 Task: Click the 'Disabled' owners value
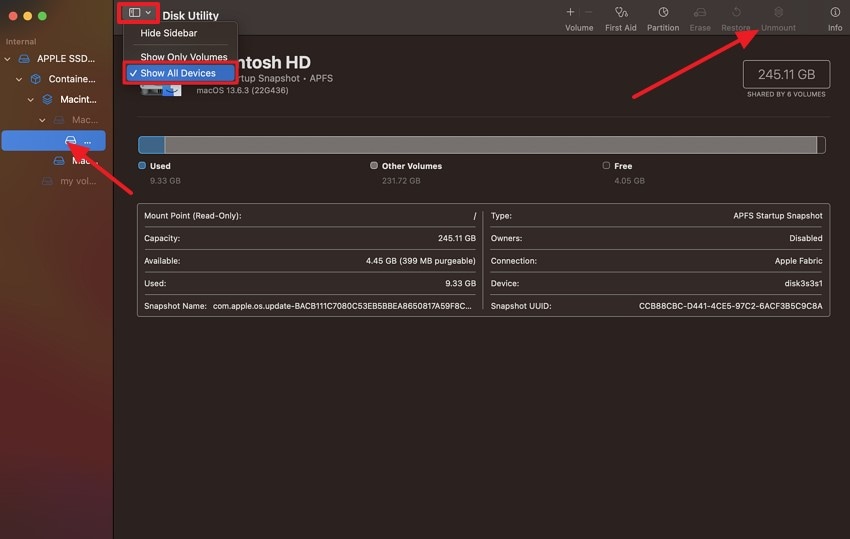pyautogui.click(x=806, y=238)
